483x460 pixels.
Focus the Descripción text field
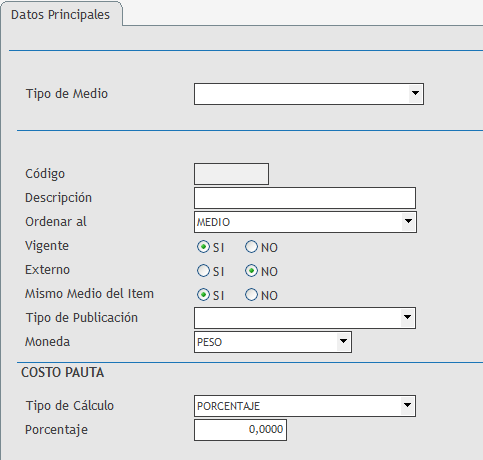click(x=305, y=198)
